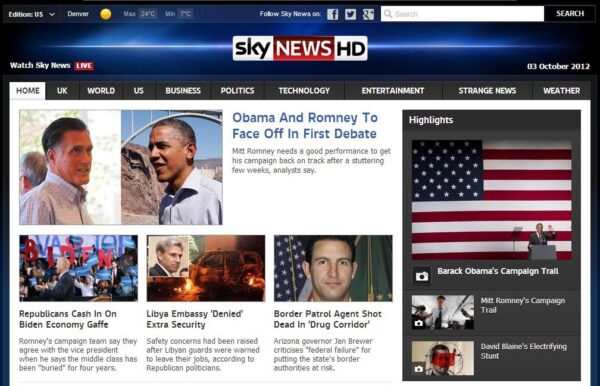Screen dimensions: 600x386
Task: Open Border Patrol Agent Shot Dead headline
Action: point(328,319)
